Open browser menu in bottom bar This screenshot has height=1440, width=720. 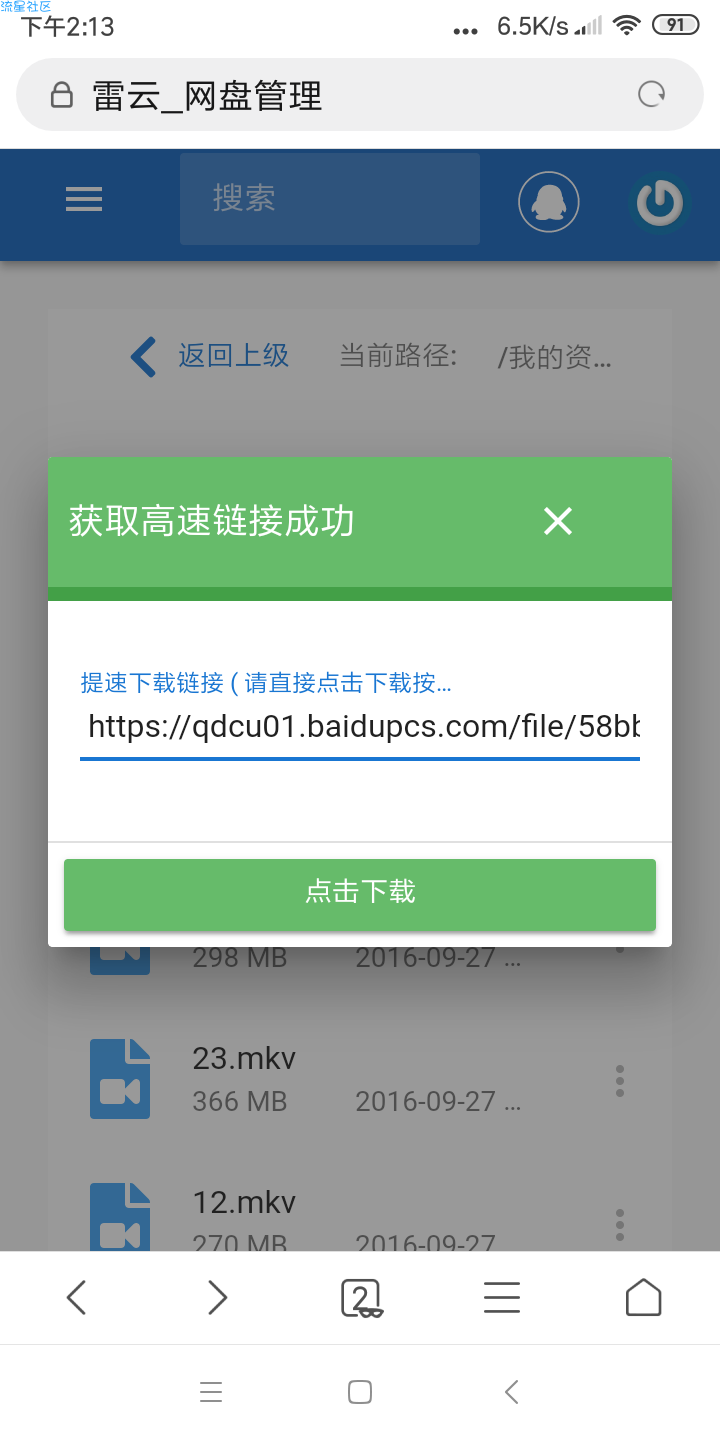pos(502,1298)
